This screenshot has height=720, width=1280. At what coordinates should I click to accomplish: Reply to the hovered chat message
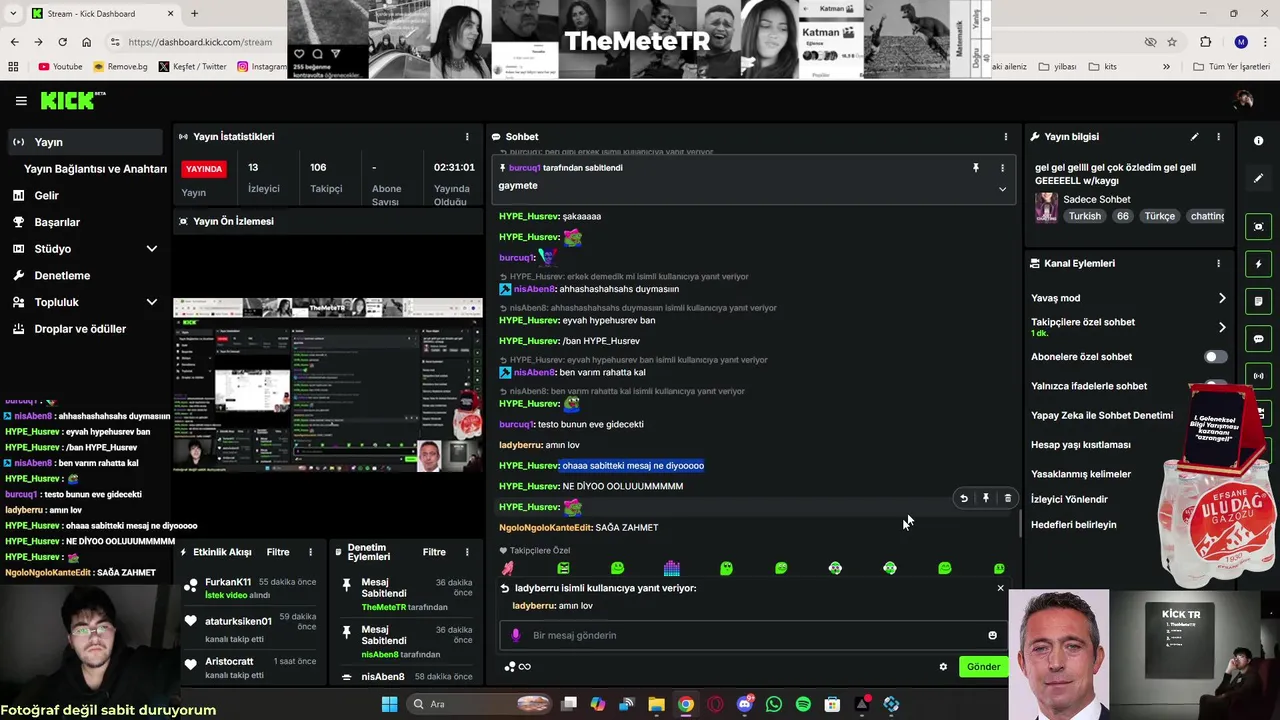click(x=964, y=498)
